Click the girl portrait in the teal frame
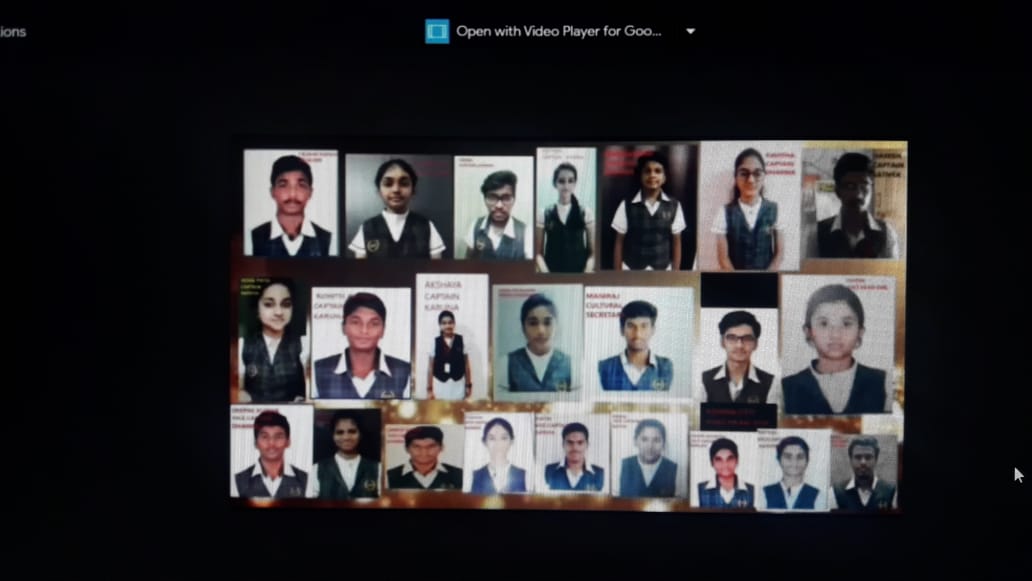Viewport: 1032px width, 581px height. tap(537, 342)
